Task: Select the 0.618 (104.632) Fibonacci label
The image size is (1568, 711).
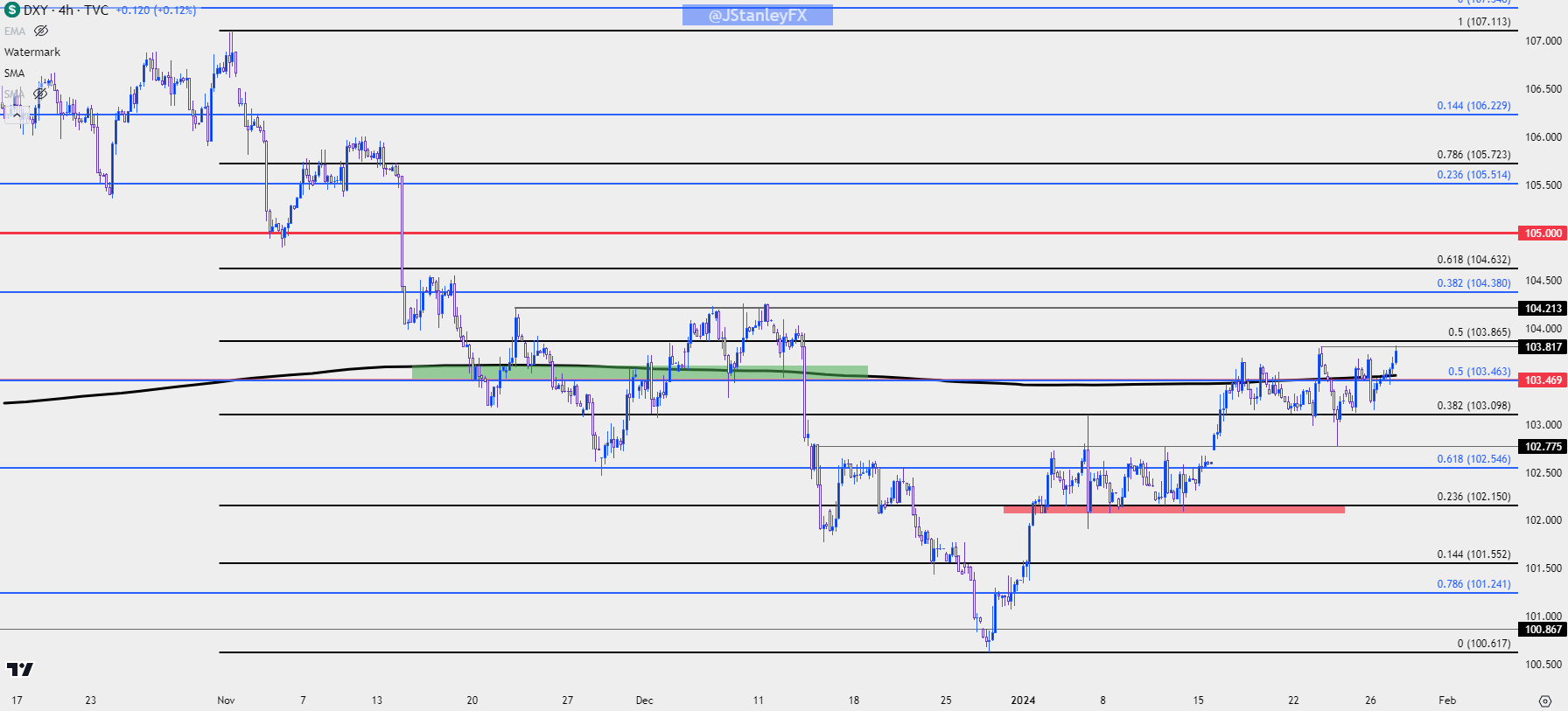Action: [x=1473, y=260]
